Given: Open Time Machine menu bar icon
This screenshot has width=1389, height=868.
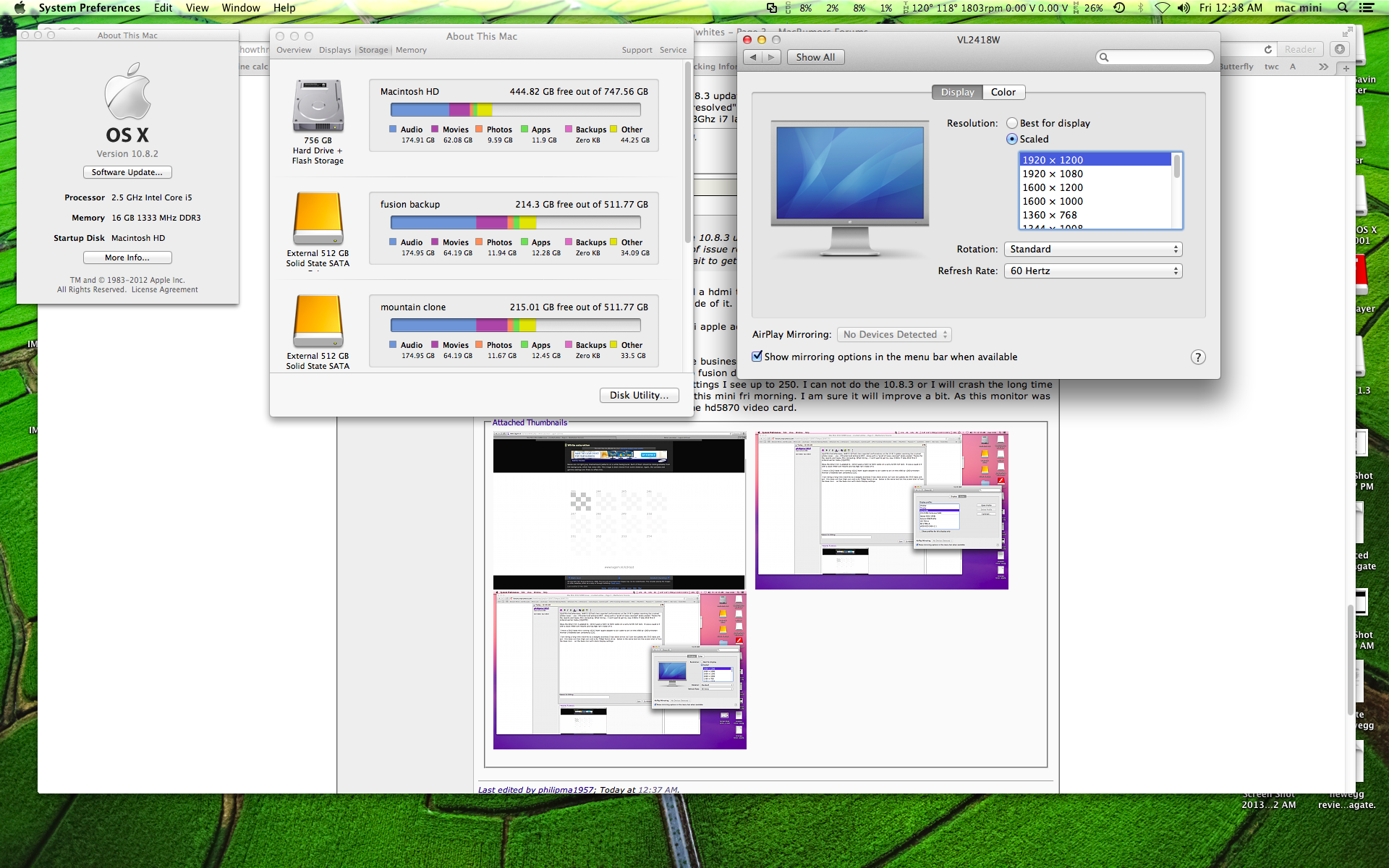Looking at the screenshot, I should [x=1119, y=8].
